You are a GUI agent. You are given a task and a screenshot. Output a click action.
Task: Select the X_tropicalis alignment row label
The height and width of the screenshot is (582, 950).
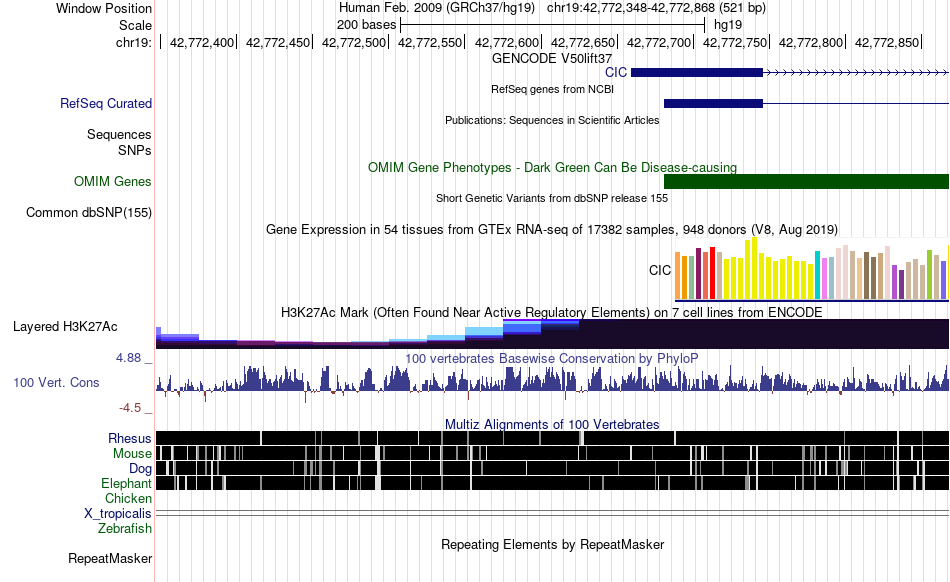[118, 514]
